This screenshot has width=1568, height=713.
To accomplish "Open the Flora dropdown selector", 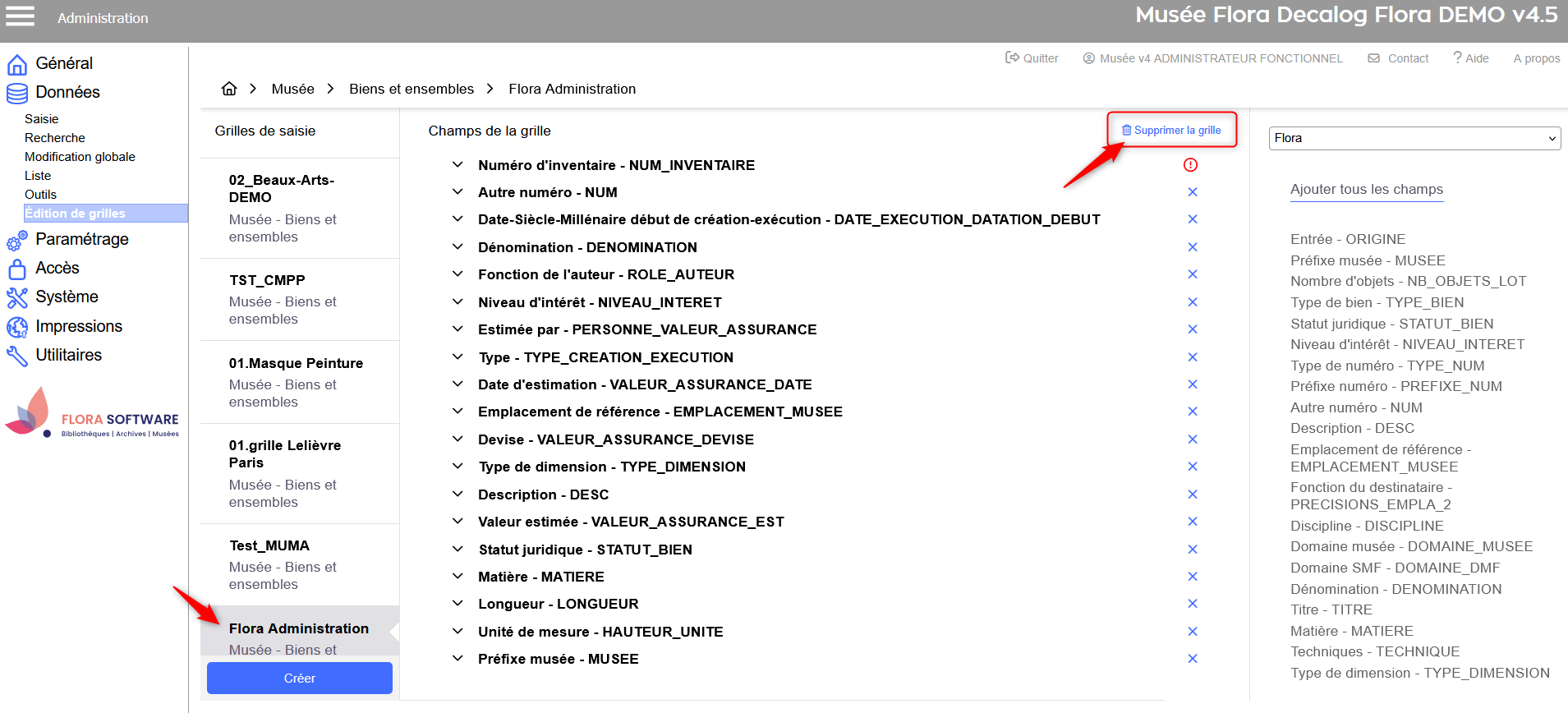I will coord(1414,138).
